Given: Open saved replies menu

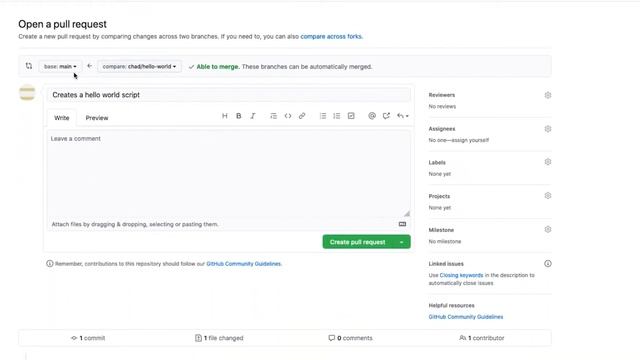Looking at the screenshot, I should click(x=402, y=116).
